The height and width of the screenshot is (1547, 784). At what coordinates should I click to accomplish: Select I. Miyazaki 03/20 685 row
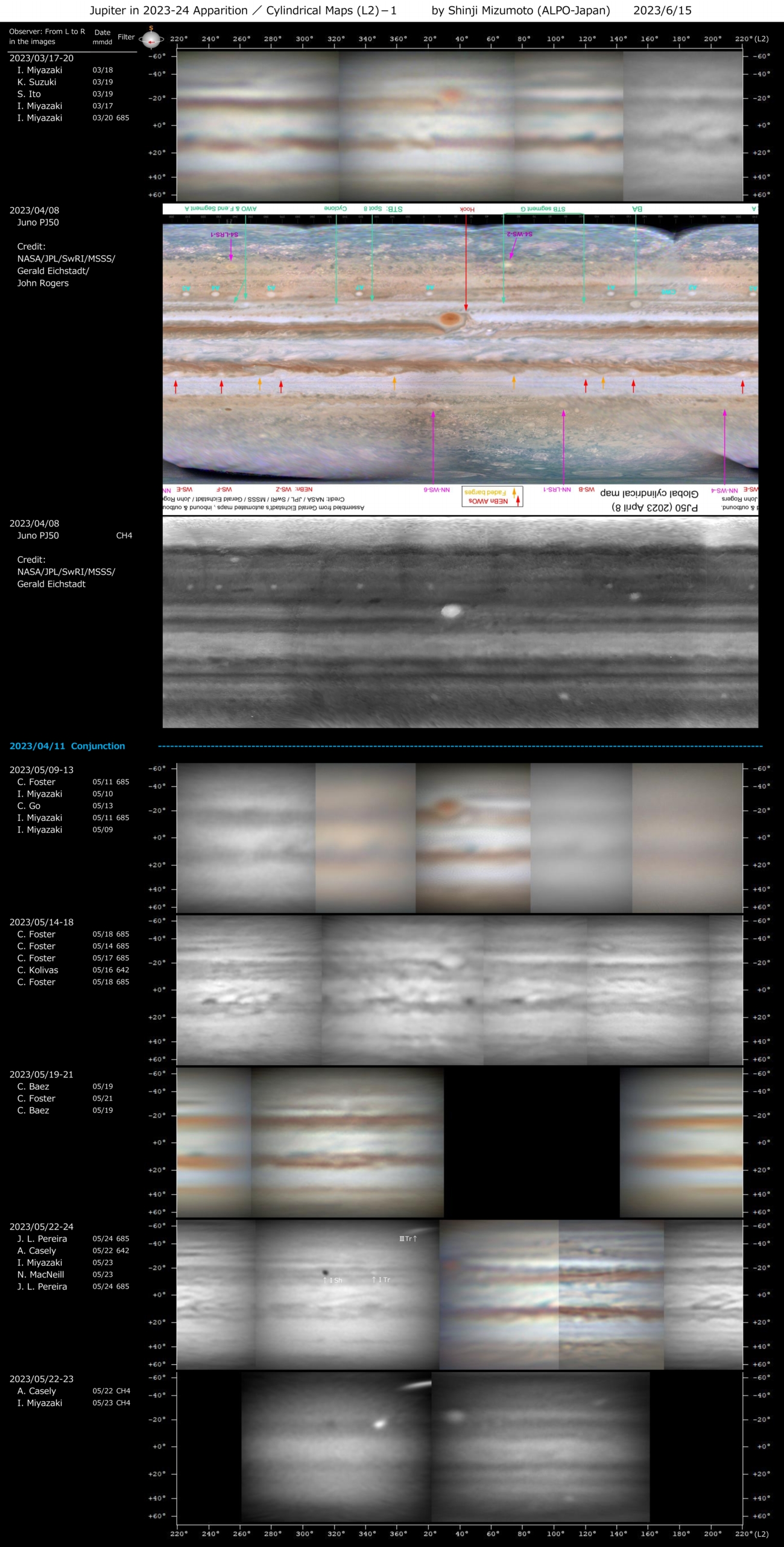pyautogui.click(x=73, y=118)
